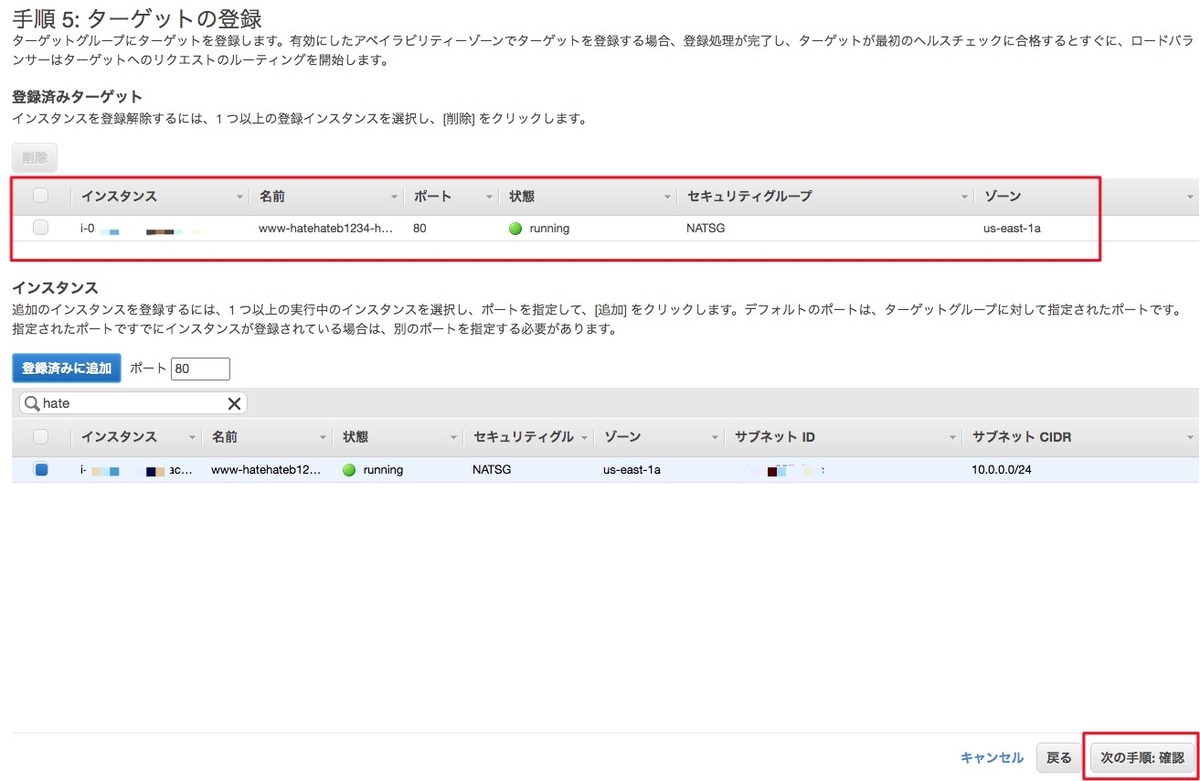The height and width of the screenshot is (781, 1200).
Task: Click the search magnifier icon in the filter box
Action: (x=30, y=402)
